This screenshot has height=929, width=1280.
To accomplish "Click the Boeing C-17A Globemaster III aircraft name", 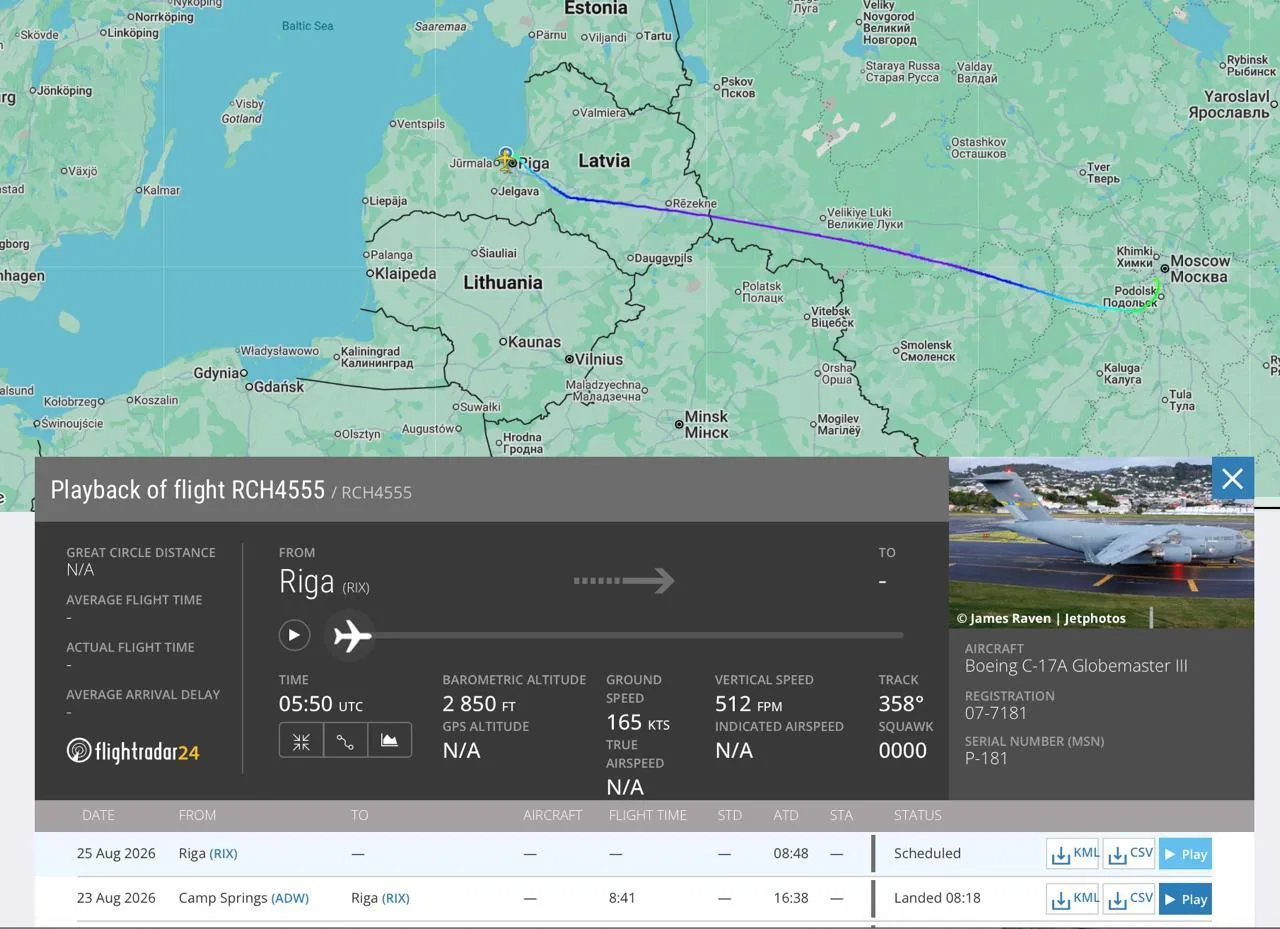I will pos(1076,666).
